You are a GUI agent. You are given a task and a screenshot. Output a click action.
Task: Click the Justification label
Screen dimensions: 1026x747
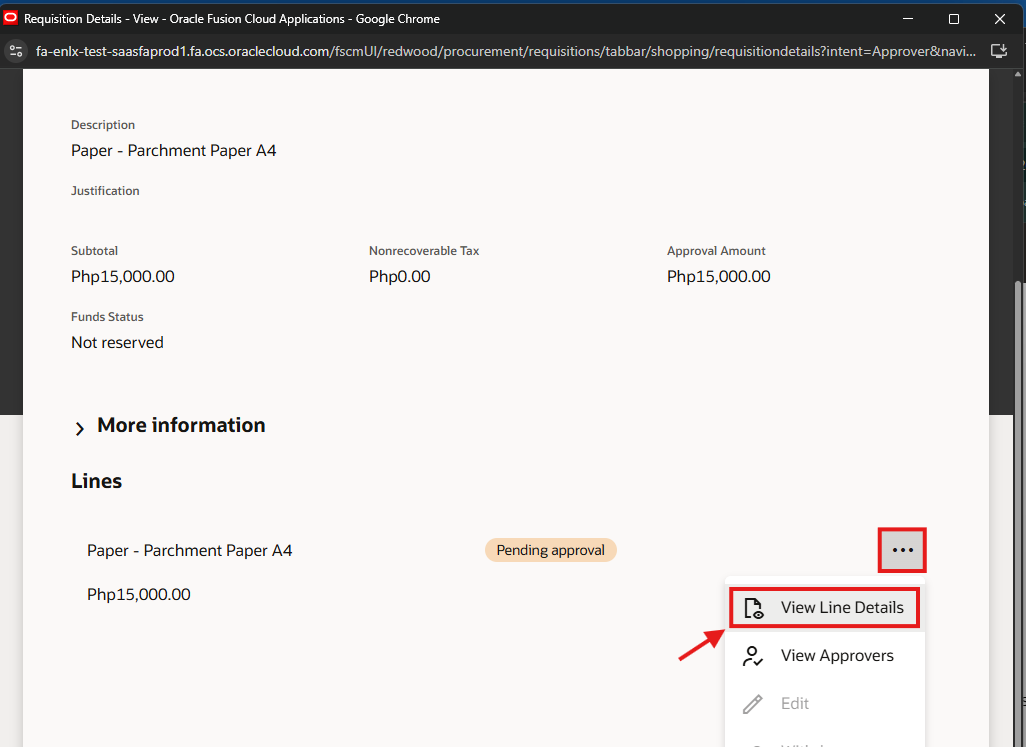(x=105, y=191)
